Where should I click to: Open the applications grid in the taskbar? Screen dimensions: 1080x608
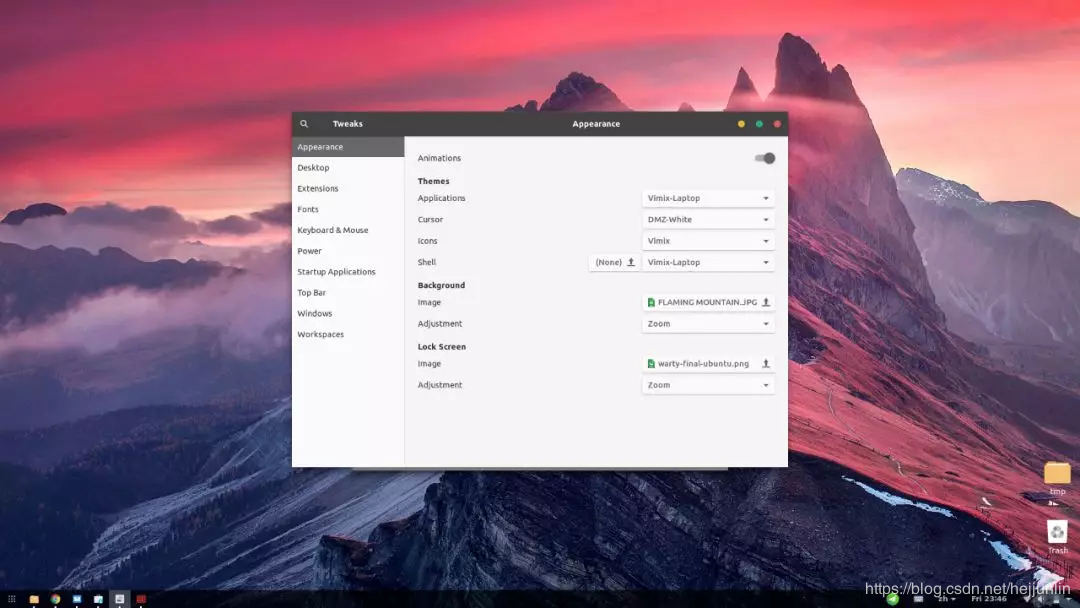(12, 599)
